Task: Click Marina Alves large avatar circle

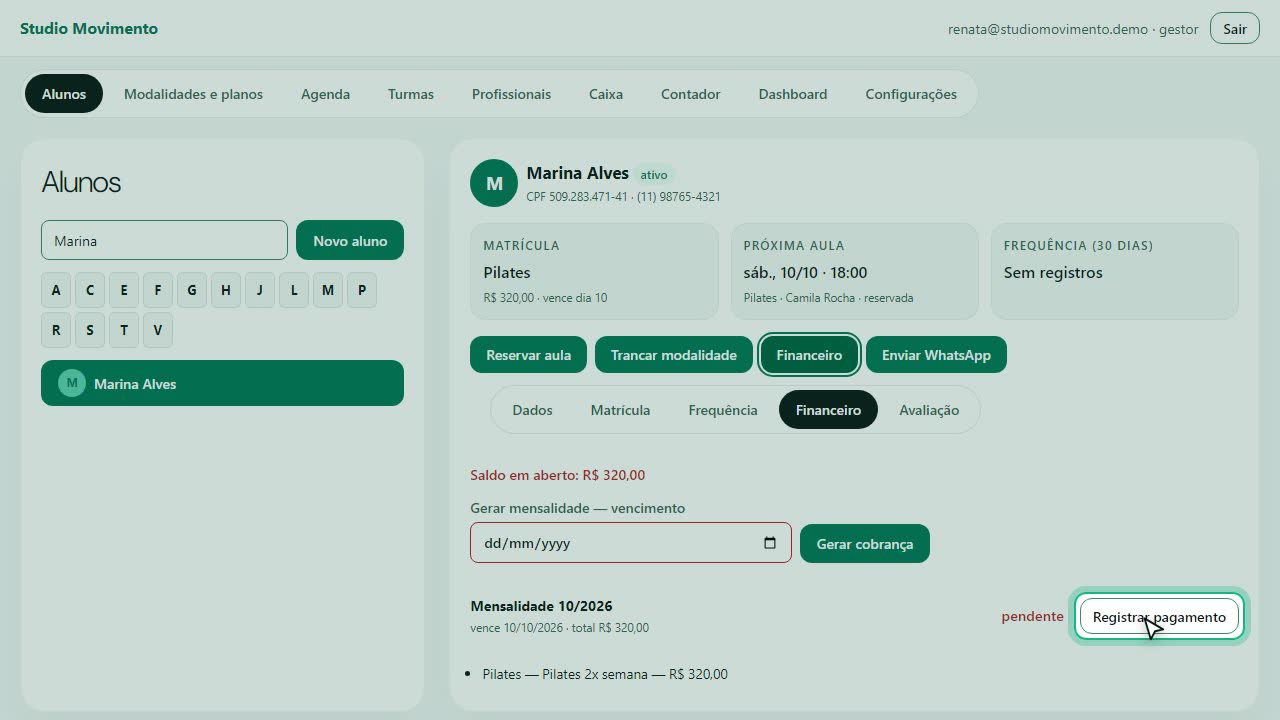Action: (x=494, y=183)
